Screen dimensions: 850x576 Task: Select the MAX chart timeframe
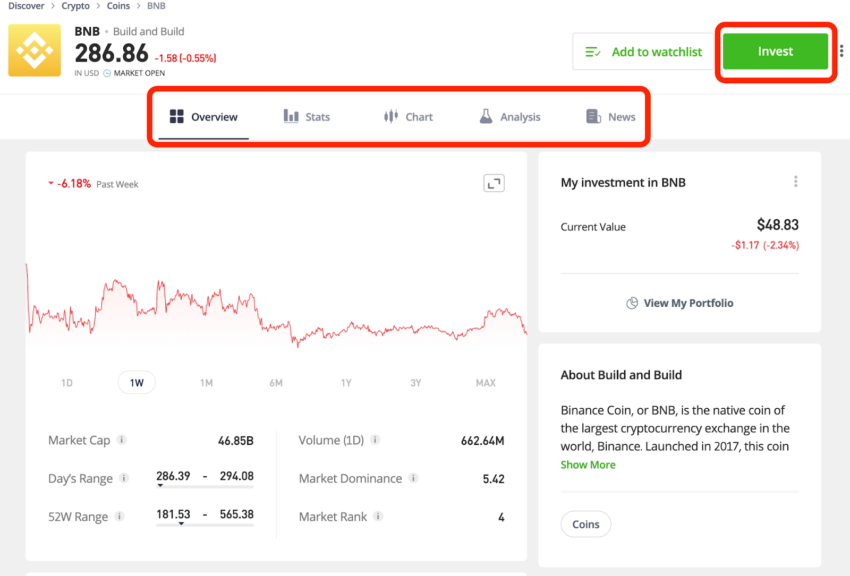485,383
